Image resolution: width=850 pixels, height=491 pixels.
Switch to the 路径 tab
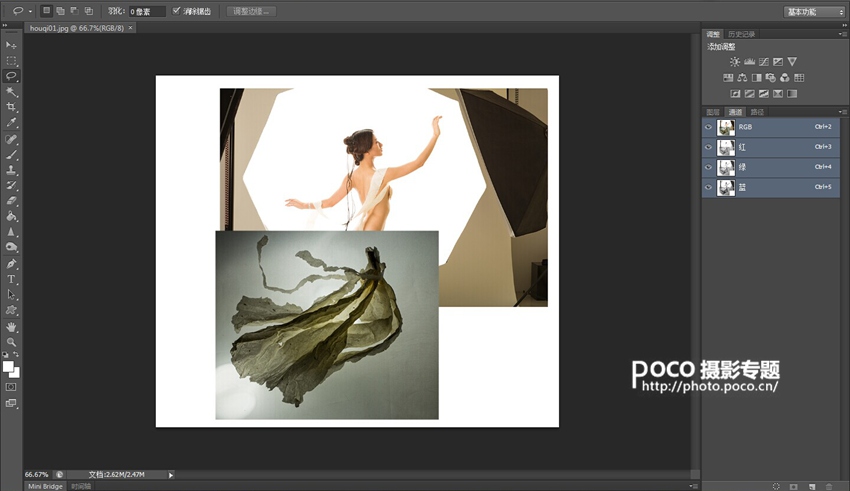pyautogui.click(x=757, y=112)
